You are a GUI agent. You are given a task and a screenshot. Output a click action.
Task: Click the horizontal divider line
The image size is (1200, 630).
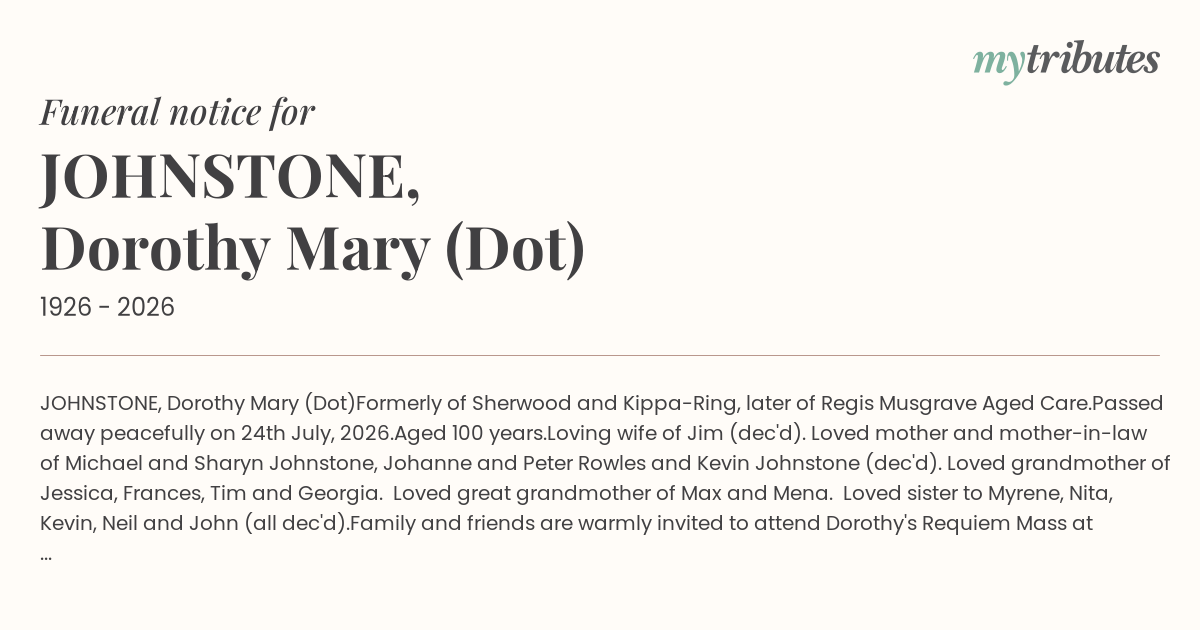coord(600,355)
